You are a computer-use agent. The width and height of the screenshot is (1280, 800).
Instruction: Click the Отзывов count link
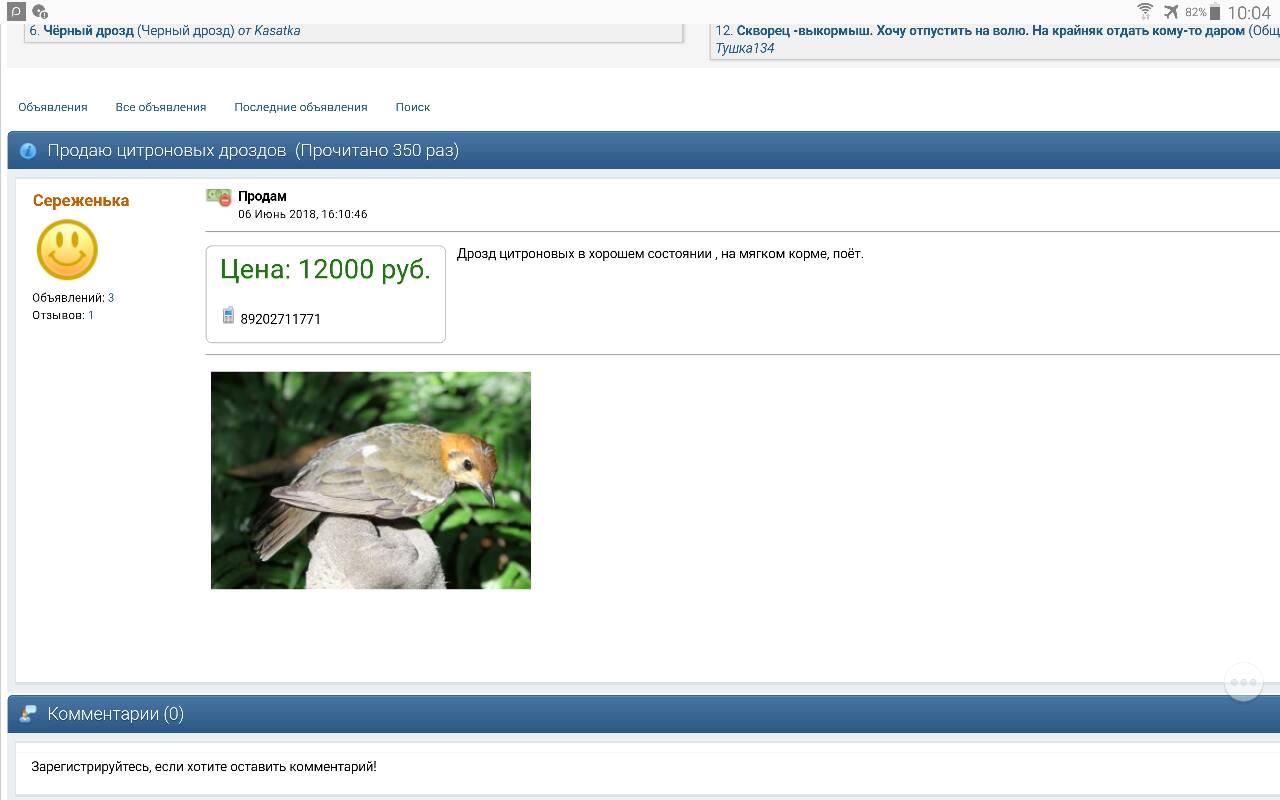coord(91,315)
